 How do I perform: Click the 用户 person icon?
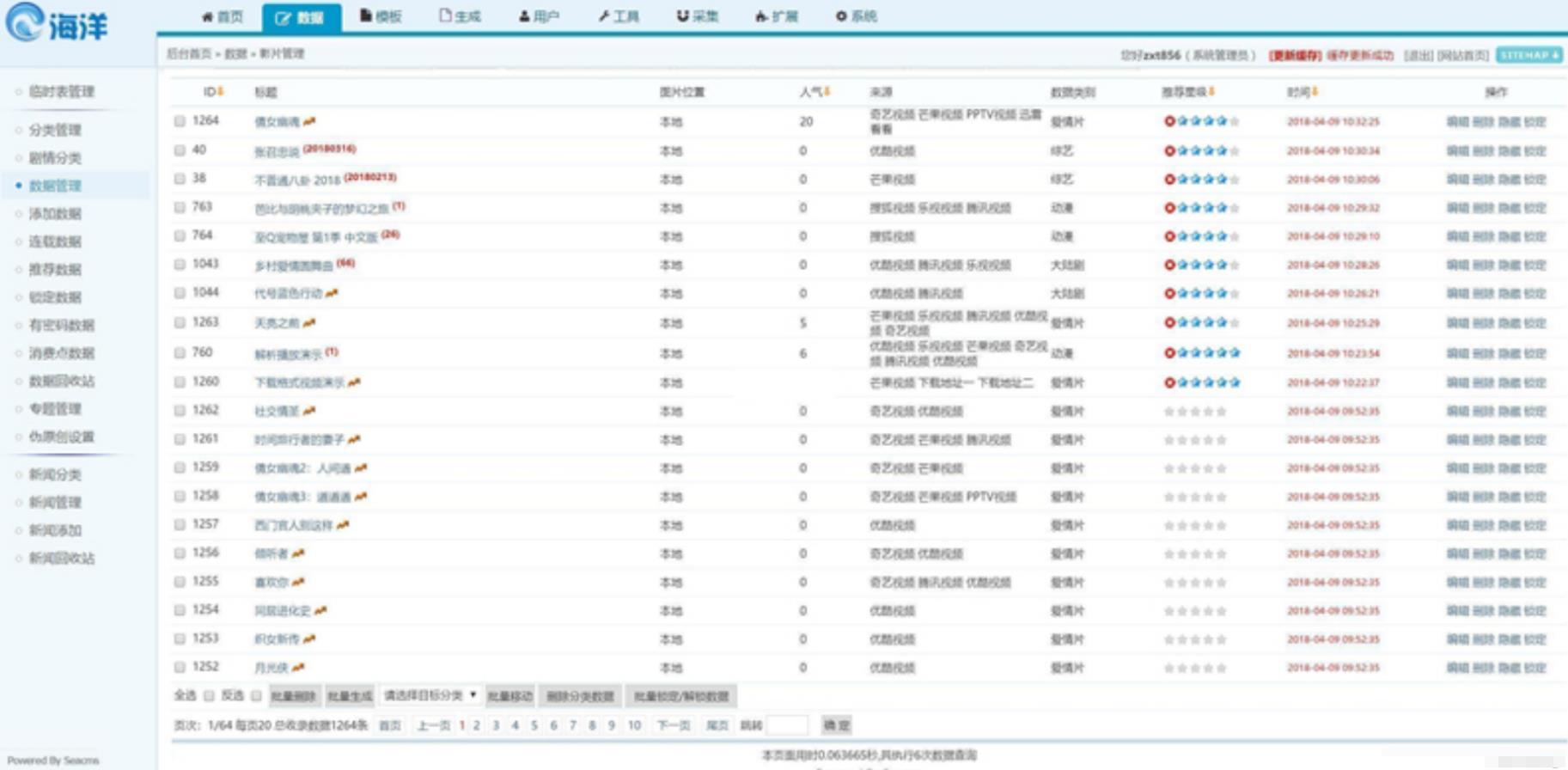click(524, 16)
